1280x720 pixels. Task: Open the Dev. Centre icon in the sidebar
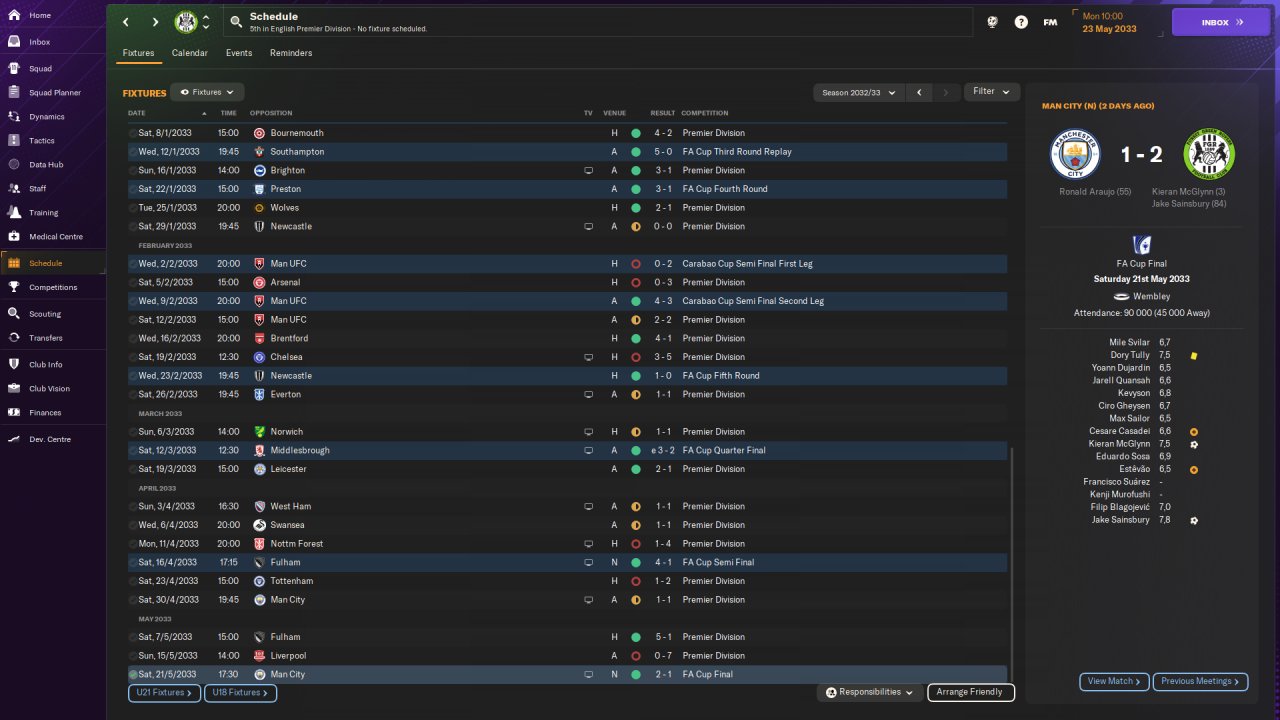tap(14, 439)
